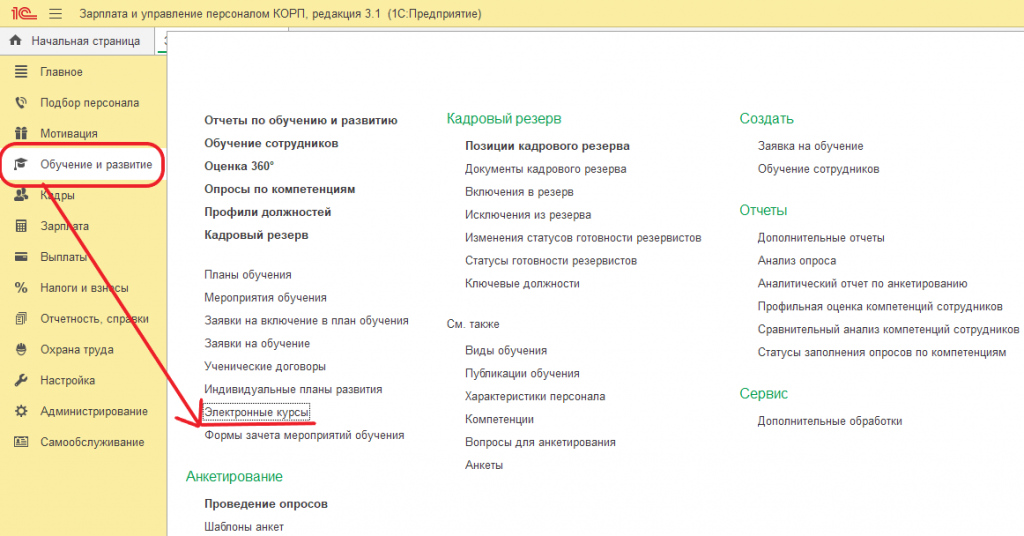Open Дополнительные обработки
Viewport: 1024px width, 536px height.
(x=829, y=421)
